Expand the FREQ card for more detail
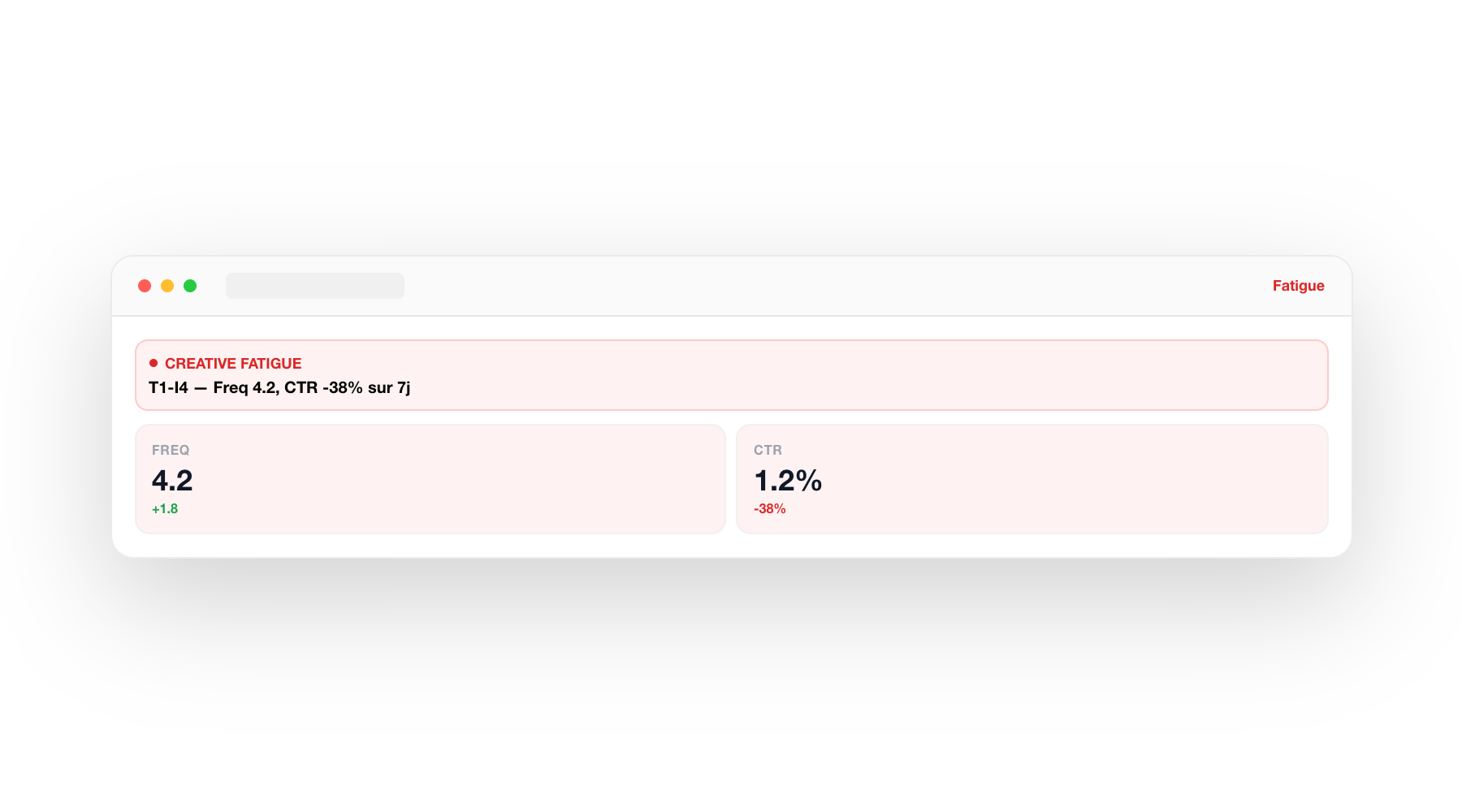Viewport: 1462px width, 812px height. click(x=430, y=478)
